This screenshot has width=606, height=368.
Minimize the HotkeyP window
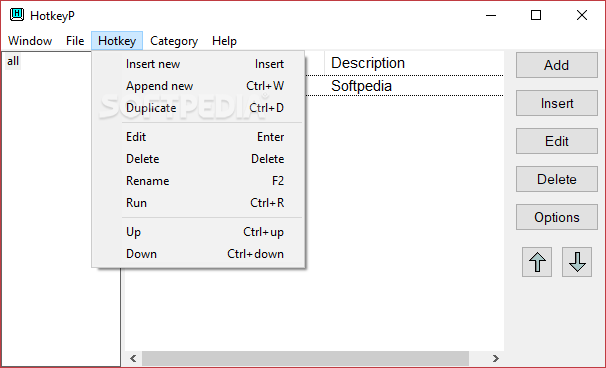491,15
